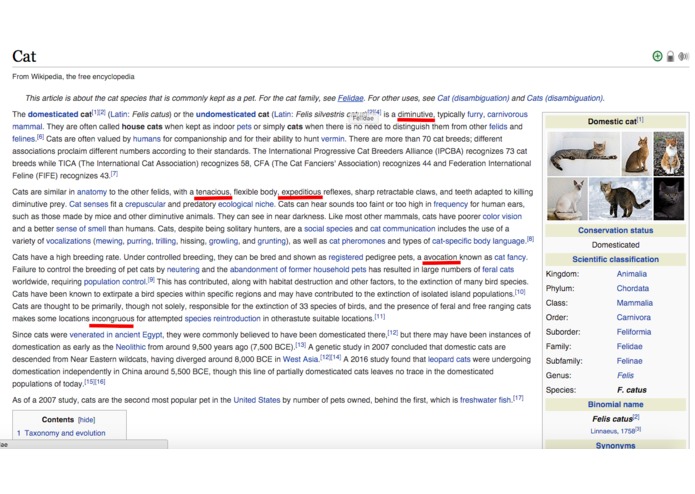The width and height of the screenshot is (695, 494).
Task: Click the padlock page-protection icon
Action: [671, 56]
